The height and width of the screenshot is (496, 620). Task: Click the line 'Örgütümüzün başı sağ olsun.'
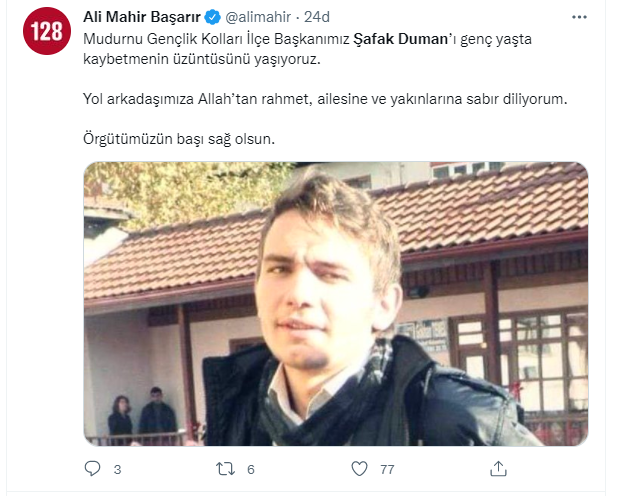click(179, 139)
